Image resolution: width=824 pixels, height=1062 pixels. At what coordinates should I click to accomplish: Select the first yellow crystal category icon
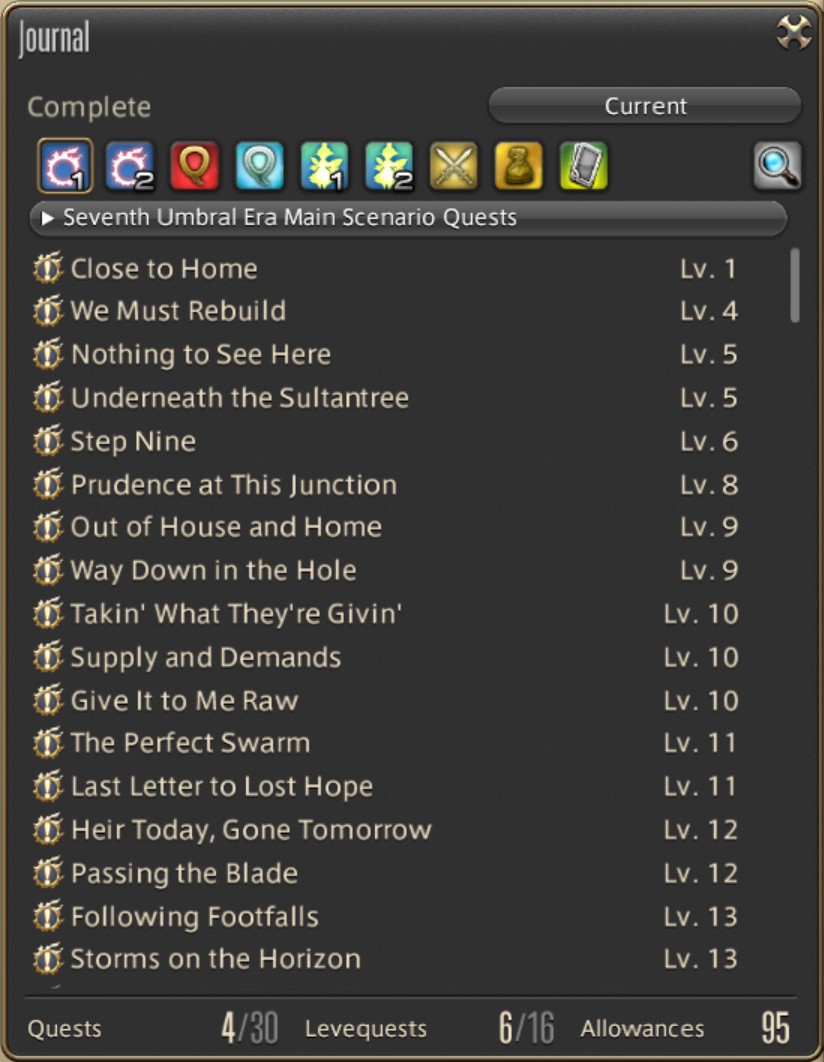click(x=324, y=166)
